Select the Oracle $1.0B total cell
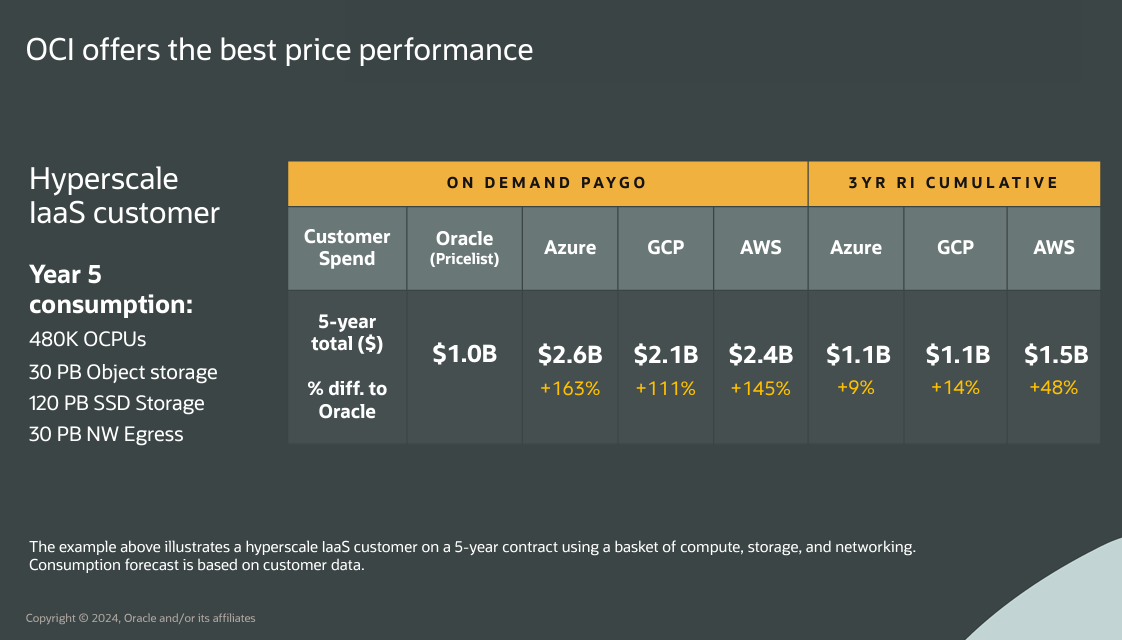This screenshot has width=1122, height=640. (x=465, y=354)
